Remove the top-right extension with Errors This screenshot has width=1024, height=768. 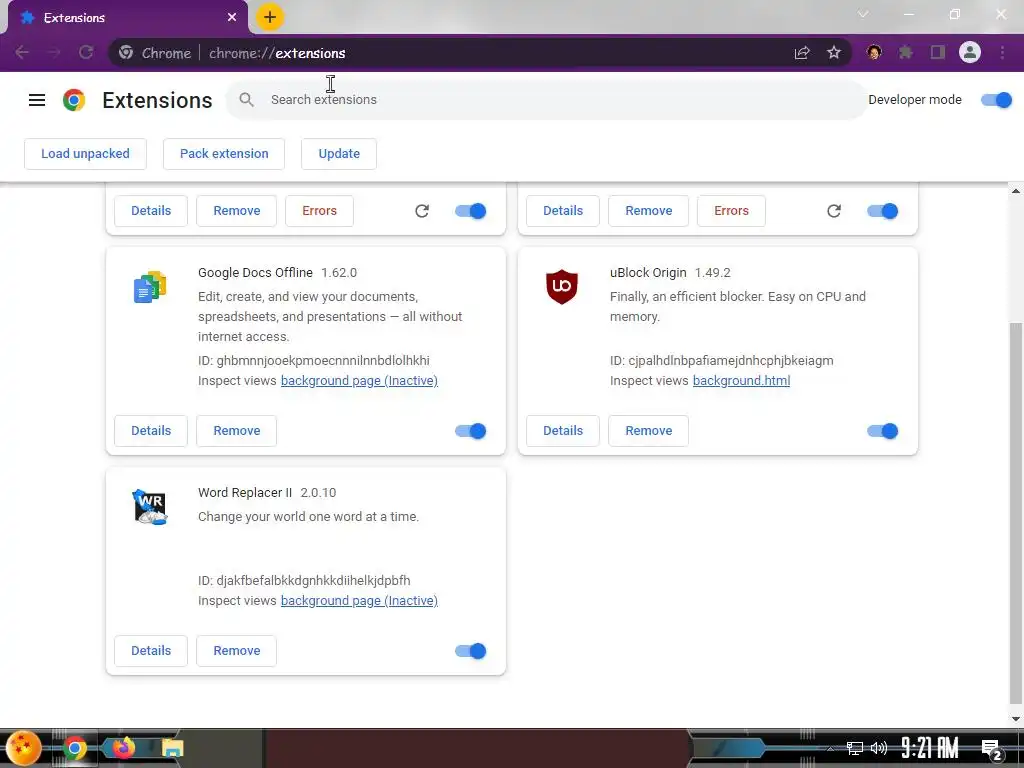click(x=648, y=211)
